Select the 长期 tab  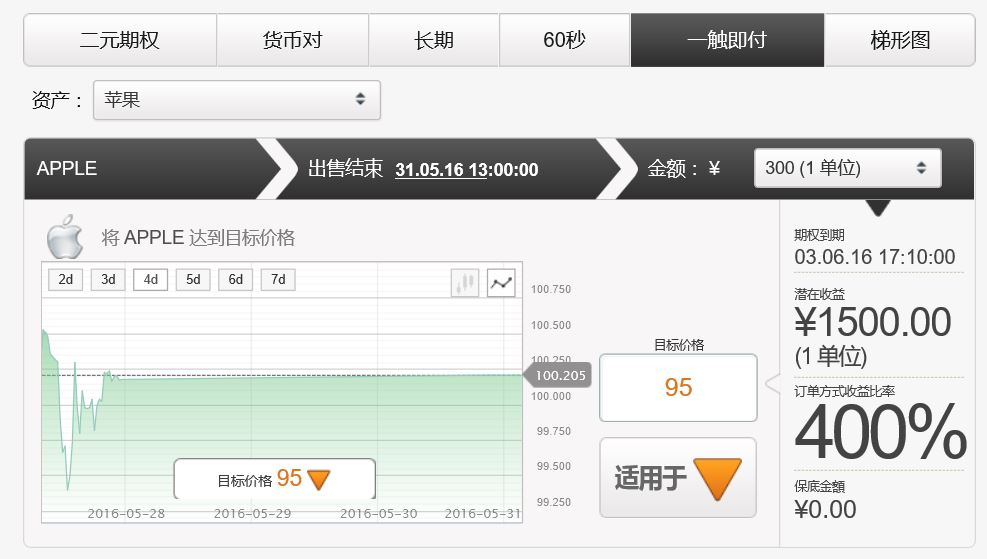[x=434, y=41]
